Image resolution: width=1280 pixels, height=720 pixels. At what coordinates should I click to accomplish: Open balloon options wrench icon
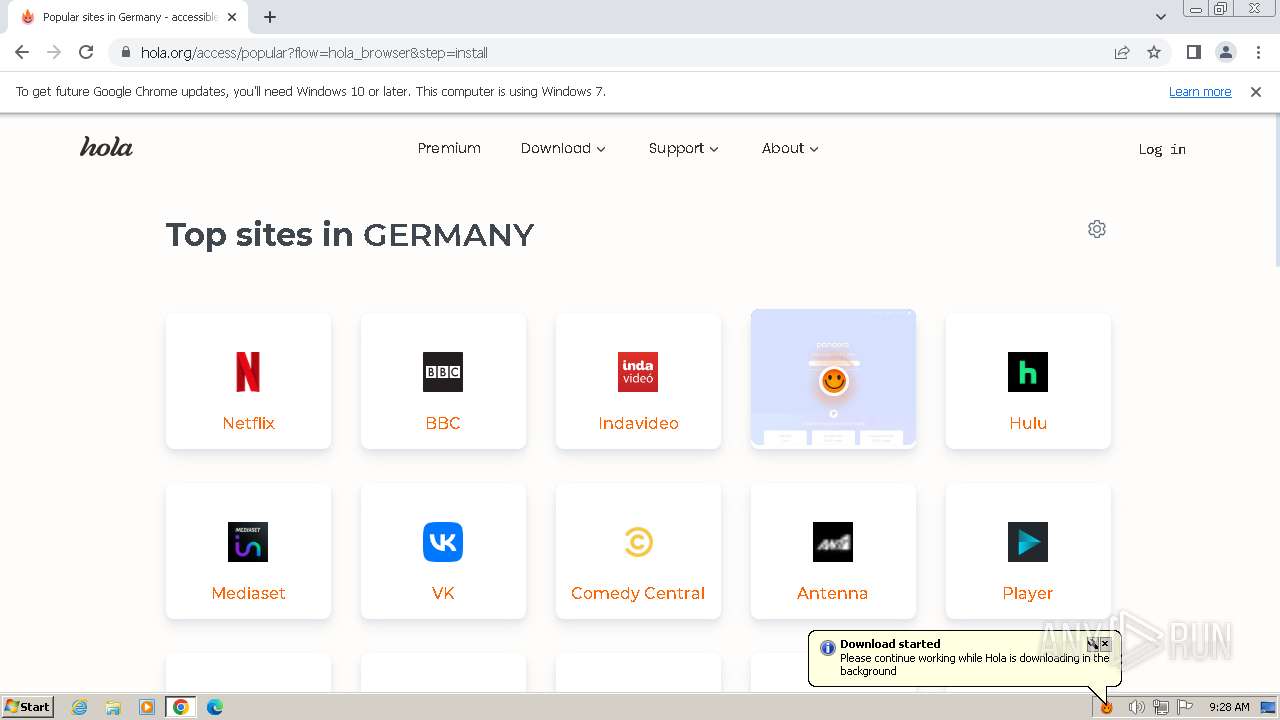[1093, 644]
